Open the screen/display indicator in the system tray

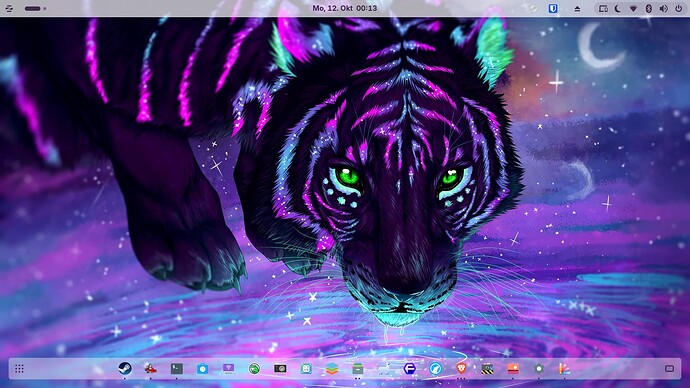(x=603, y=9)
